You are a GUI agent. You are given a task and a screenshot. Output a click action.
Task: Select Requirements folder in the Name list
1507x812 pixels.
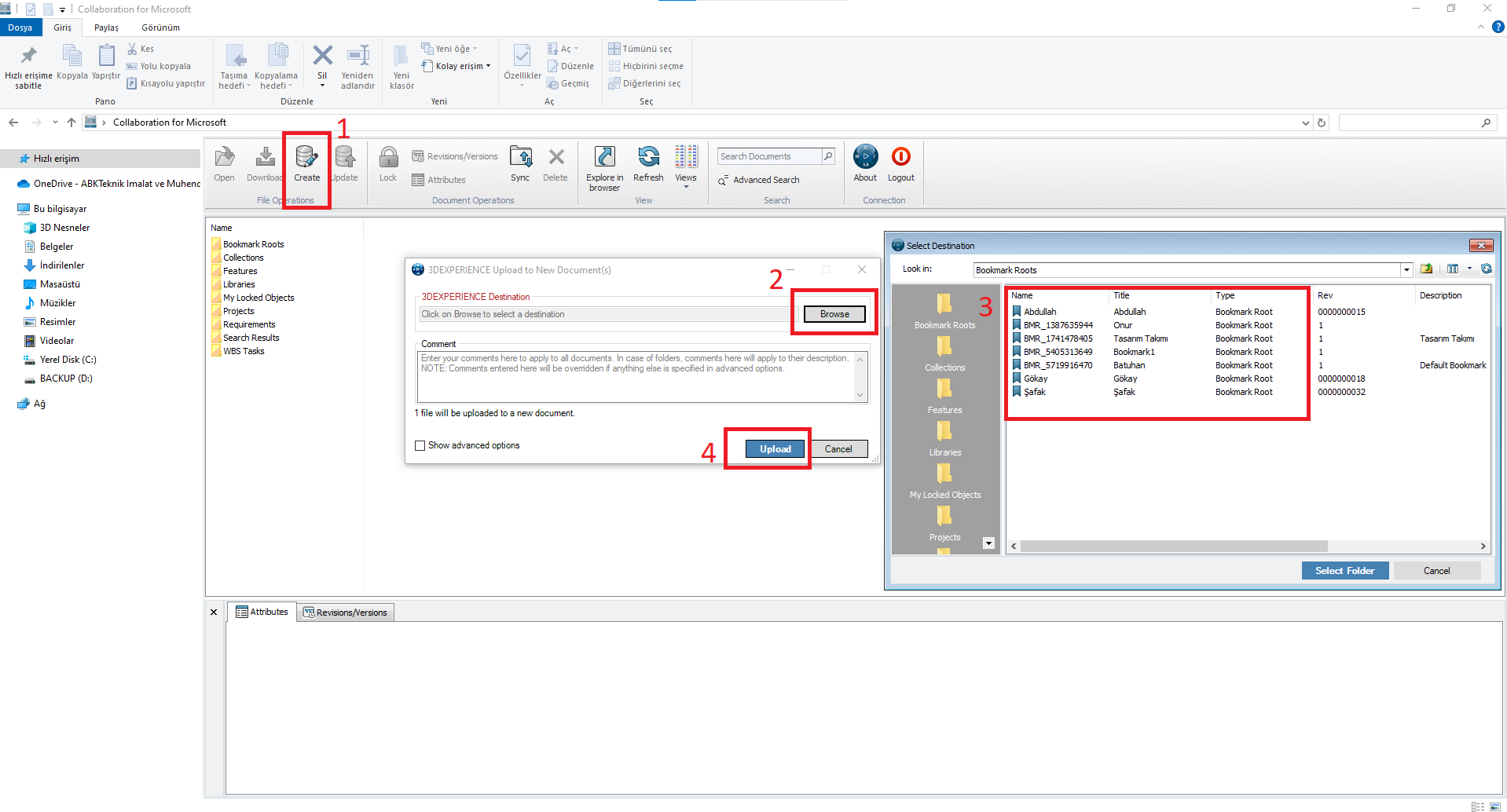[249, 324]
